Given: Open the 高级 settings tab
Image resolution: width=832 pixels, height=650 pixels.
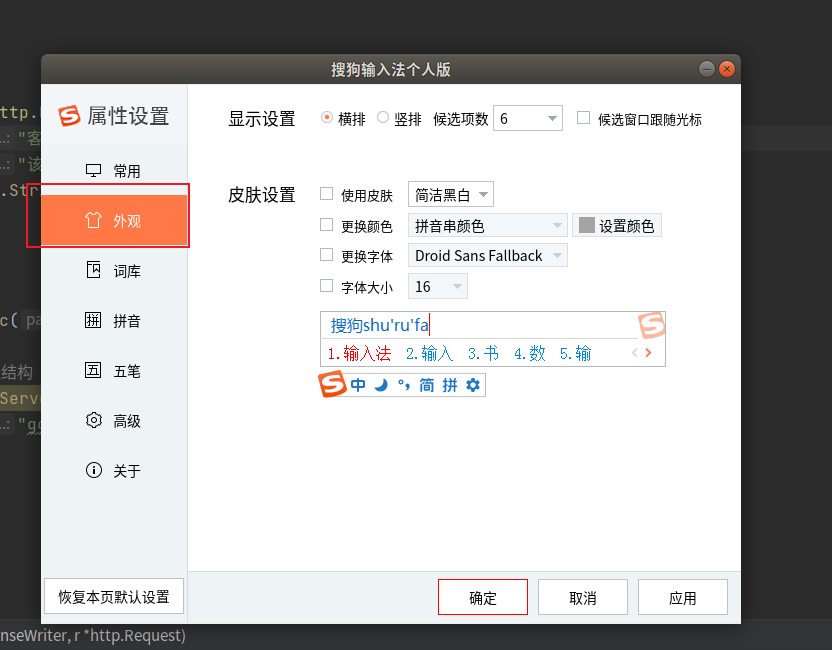Looking at the screenshot, I should pos(114,420).
